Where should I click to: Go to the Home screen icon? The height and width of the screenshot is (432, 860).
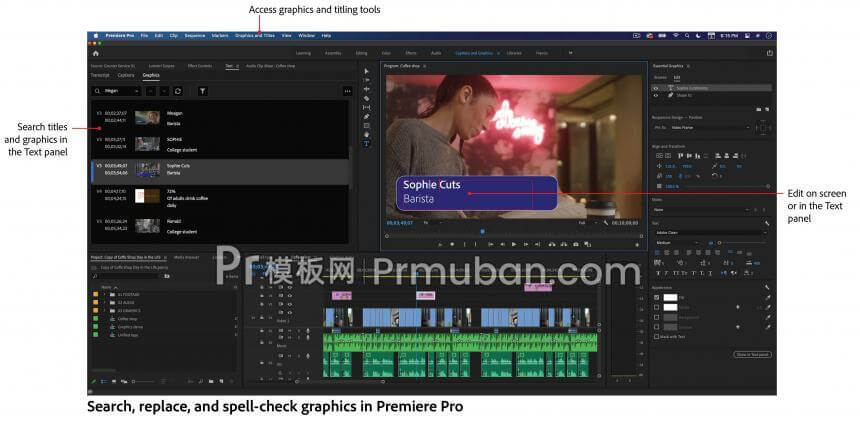(x=95, y=53)
